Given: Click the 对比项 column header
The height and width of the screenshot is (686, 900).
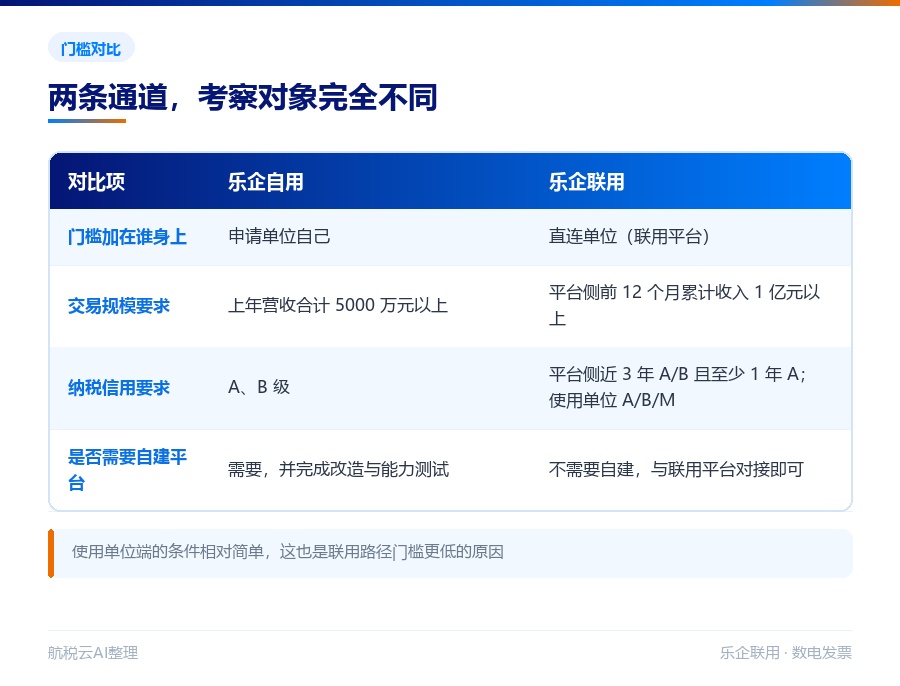Looking at the screenshot, I should [x=96, y=181].
